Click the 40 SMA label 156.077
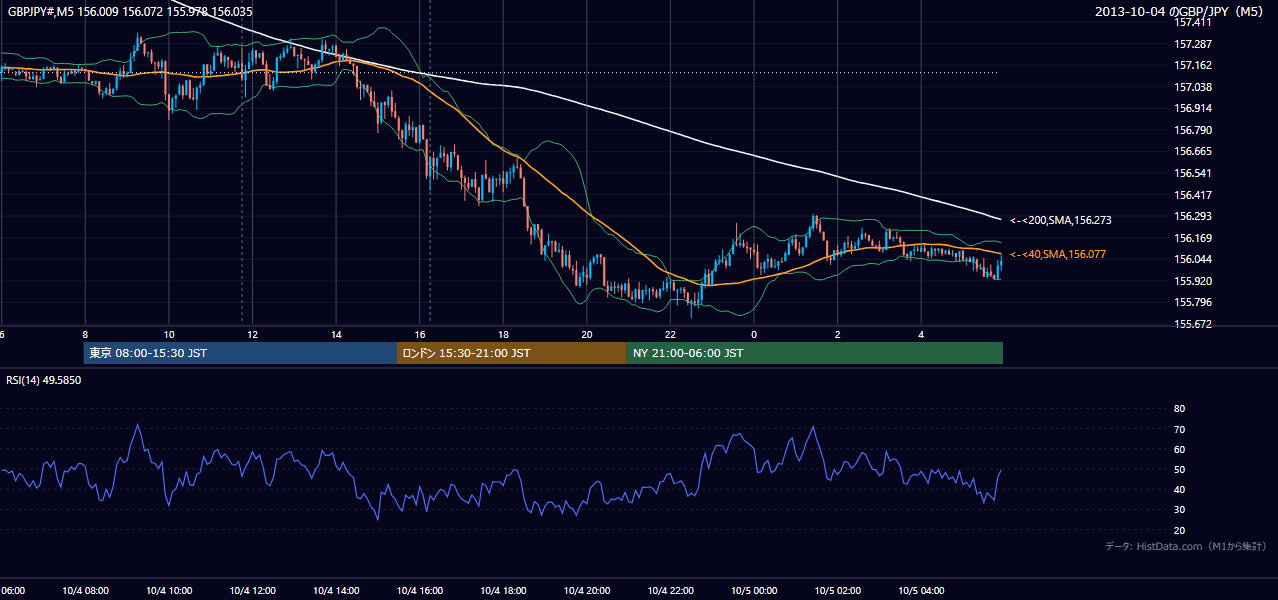1278x600 pixels. tap(1058, 255)
